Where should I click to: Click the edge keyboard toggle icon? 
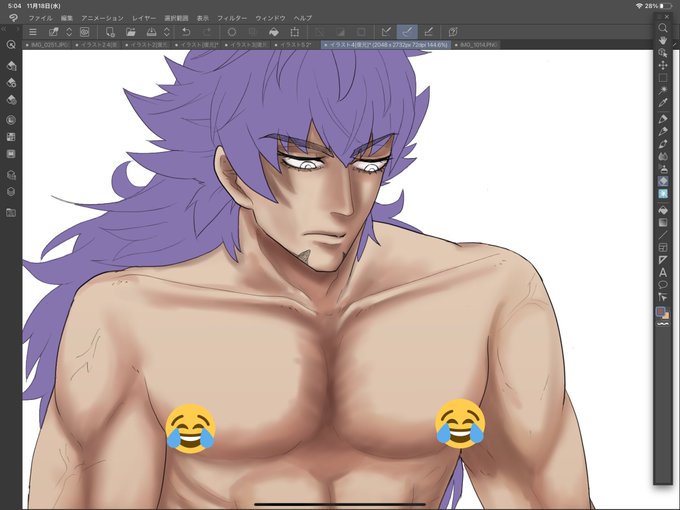(x=54, y=32)
